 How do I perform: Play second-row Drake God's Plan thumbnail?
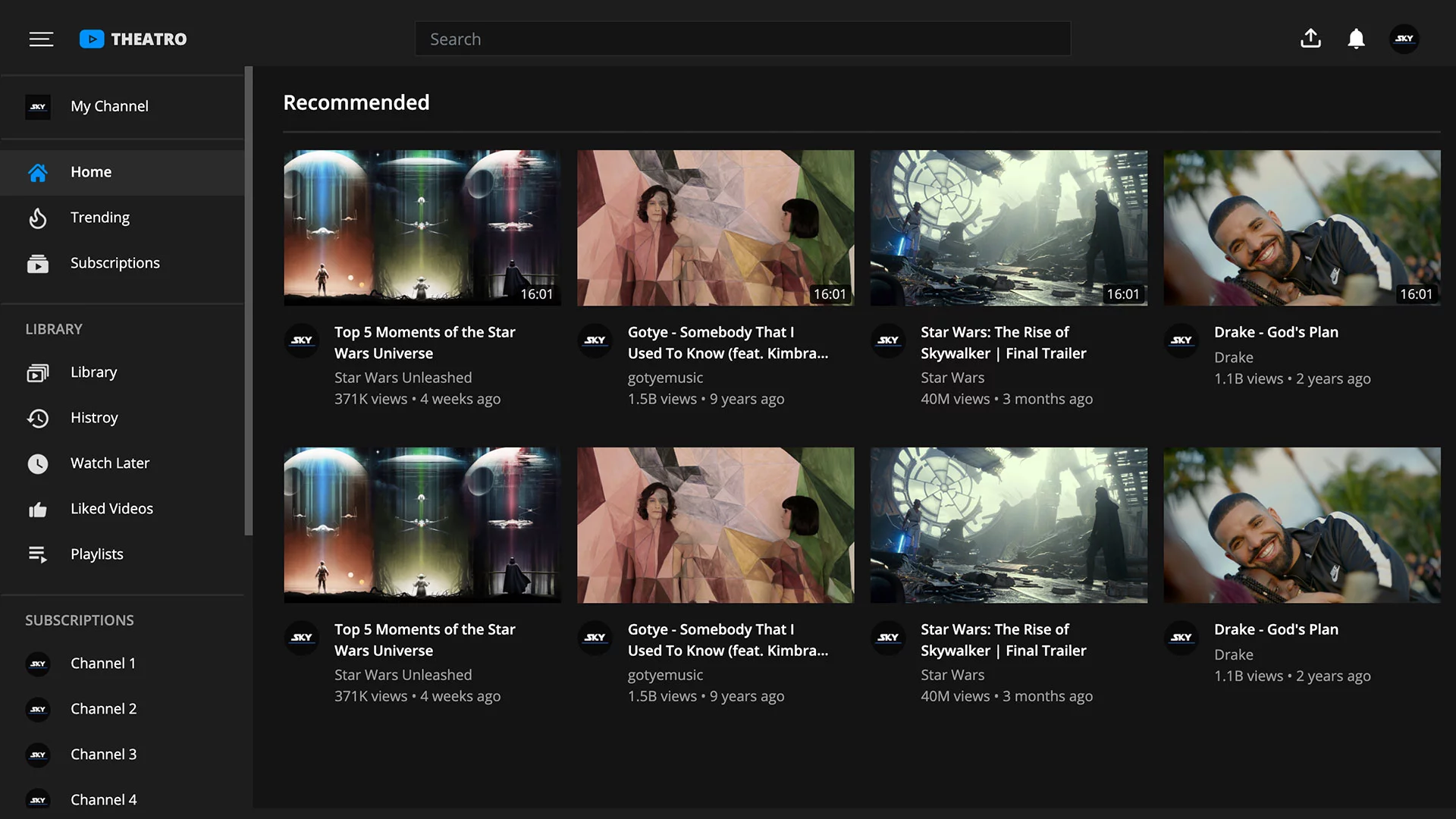pos(1302,526)
